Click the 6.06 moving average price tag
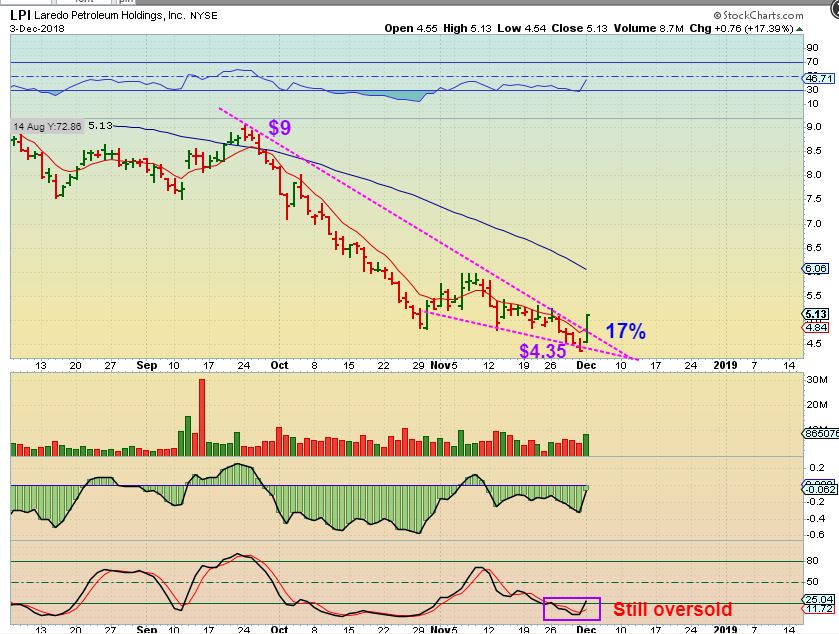The width and height of the screenshot is (839, 634). (815, 269)
